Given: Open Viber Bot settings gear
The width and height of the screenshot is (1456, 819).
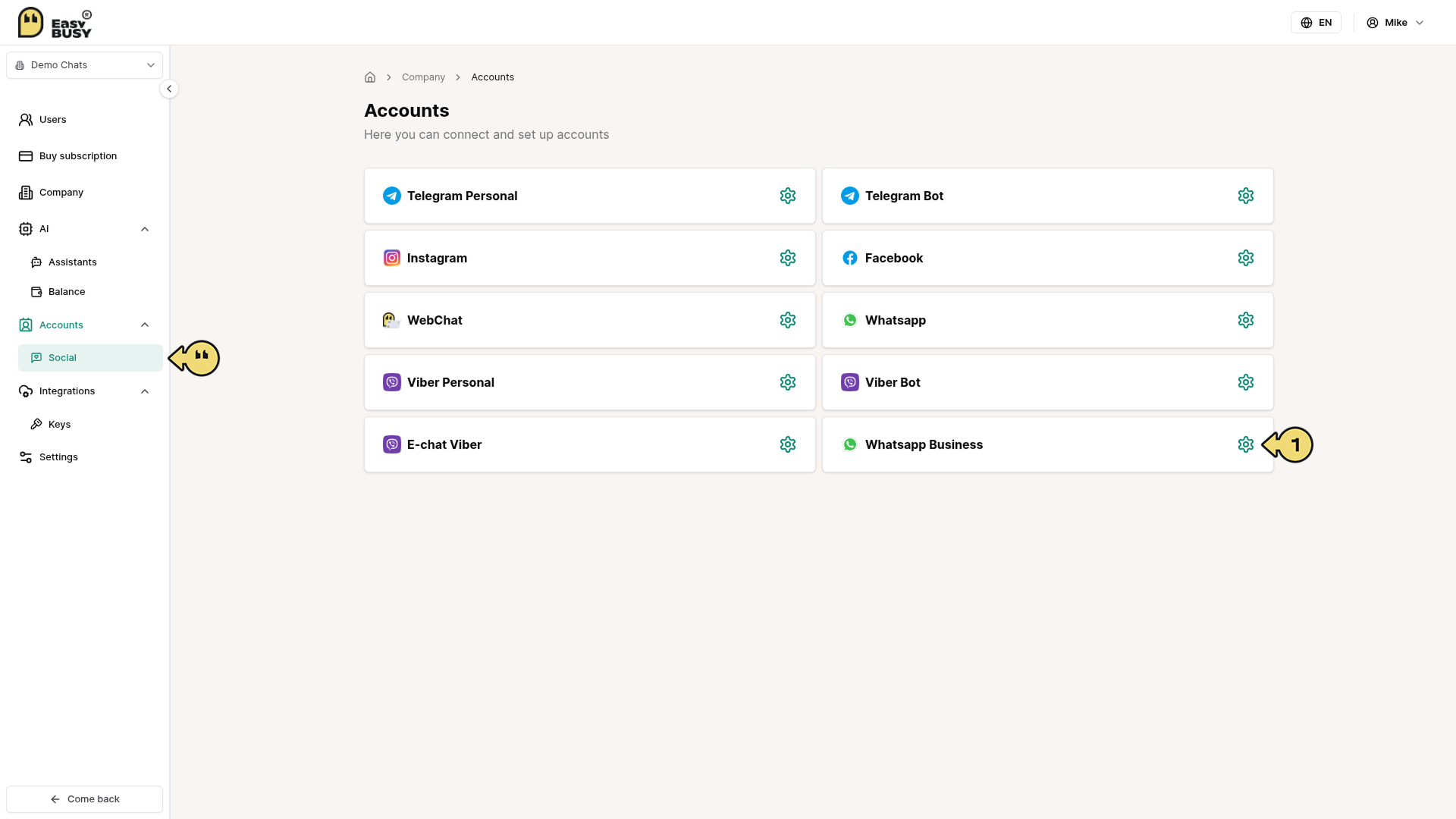Looking at the screenshot, I should coord(1246,382).
